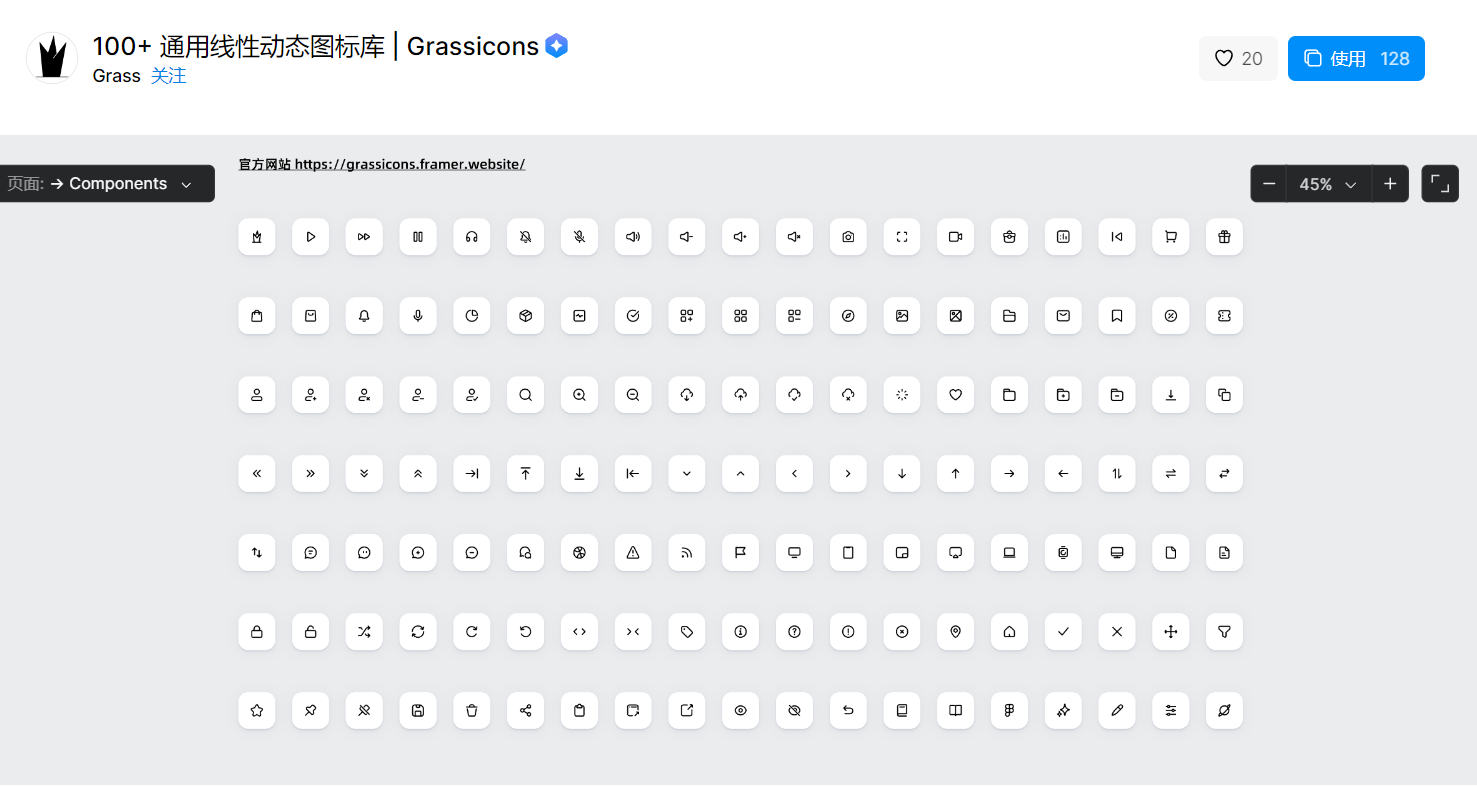Expand the 45% zoom level dropdown

(1328, 184)
